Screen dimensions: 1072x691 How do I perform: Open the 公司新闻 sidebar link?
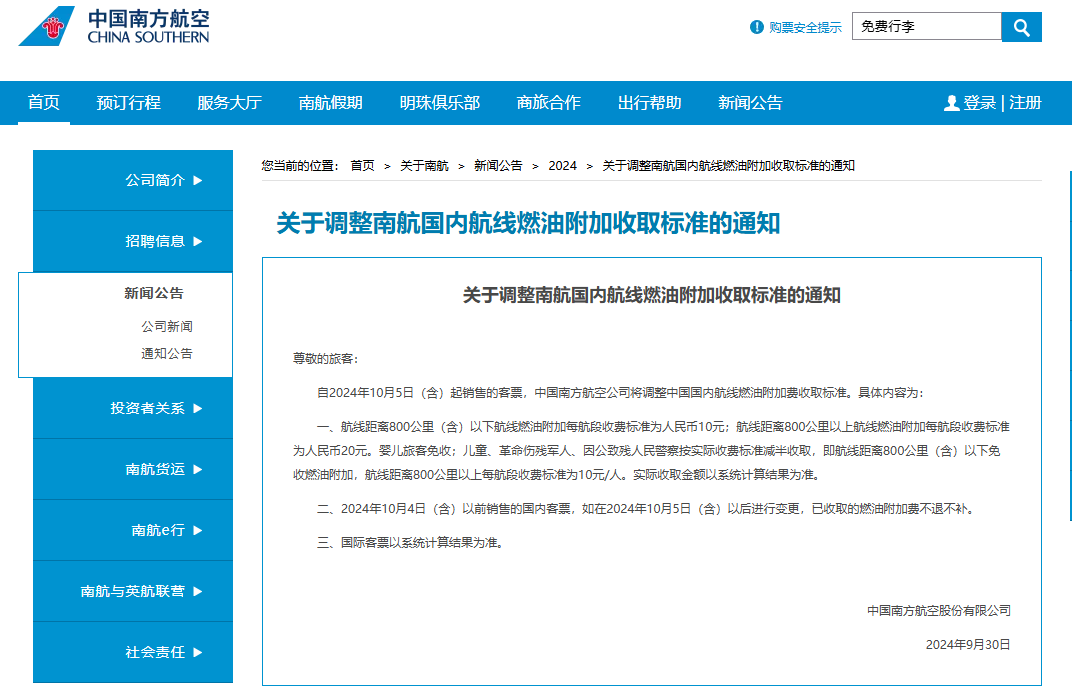pos(167,327)
